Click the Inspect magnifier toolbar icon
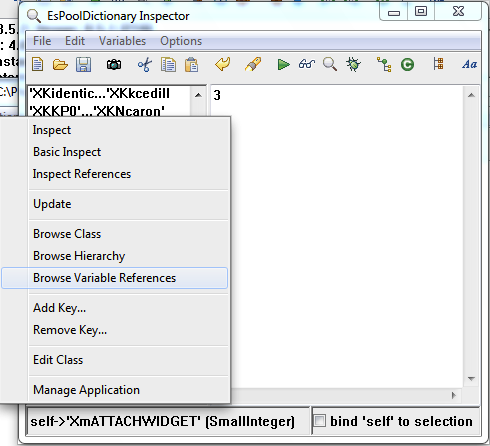490x446 pixels. tap(330, 64)
